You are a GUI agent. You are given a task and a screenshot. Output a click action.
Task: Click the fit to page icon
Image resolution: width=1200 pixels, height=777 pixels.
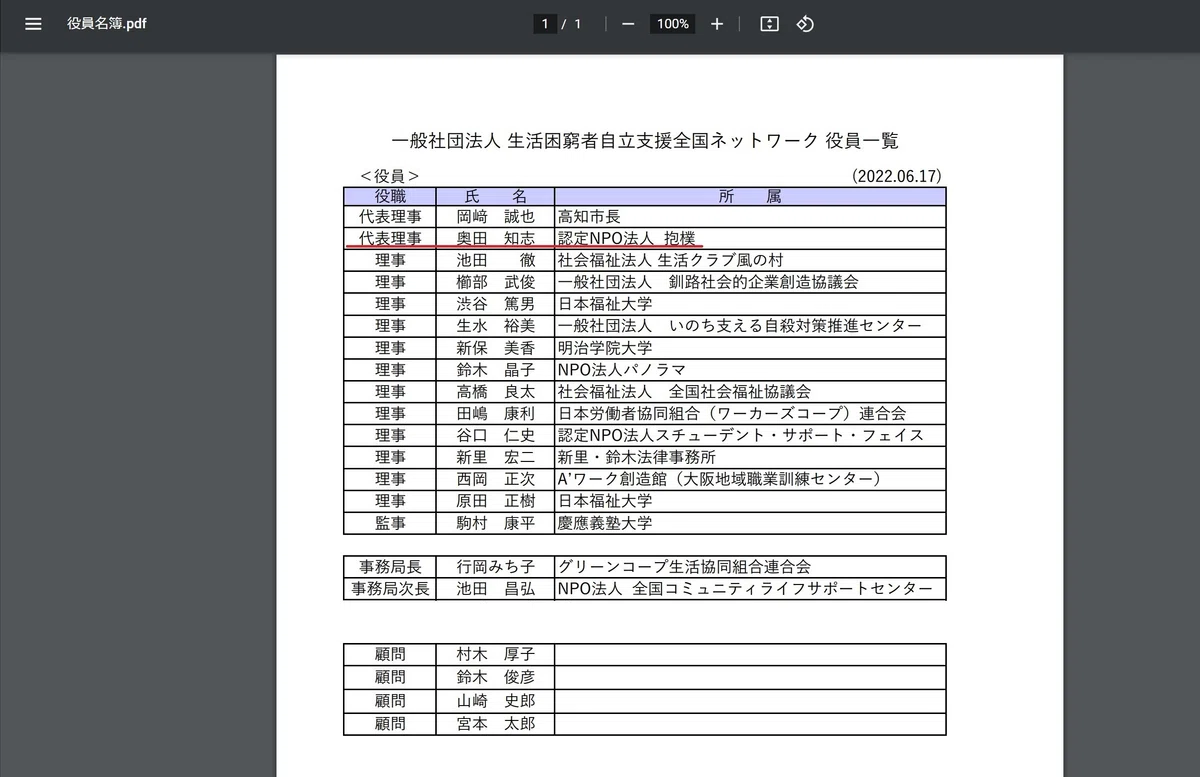pyautogui.click(x=769, y=24)
